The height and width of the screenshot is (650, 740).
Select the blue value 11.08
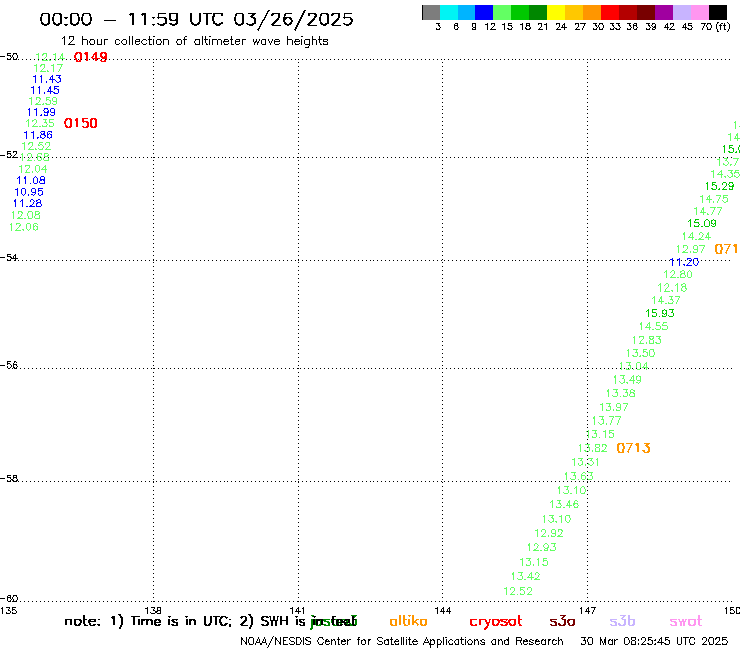coord(31,180)
